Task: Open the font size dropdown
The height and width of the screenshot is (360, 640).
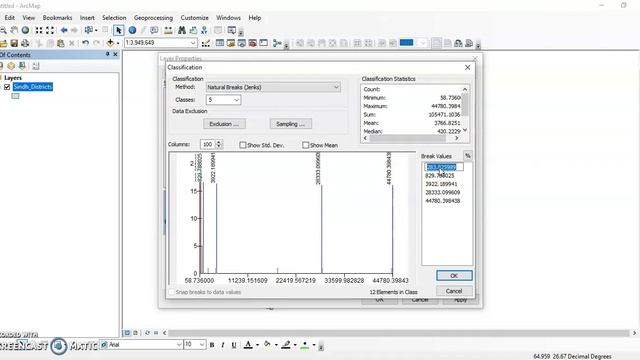Action: click(202, 345)
